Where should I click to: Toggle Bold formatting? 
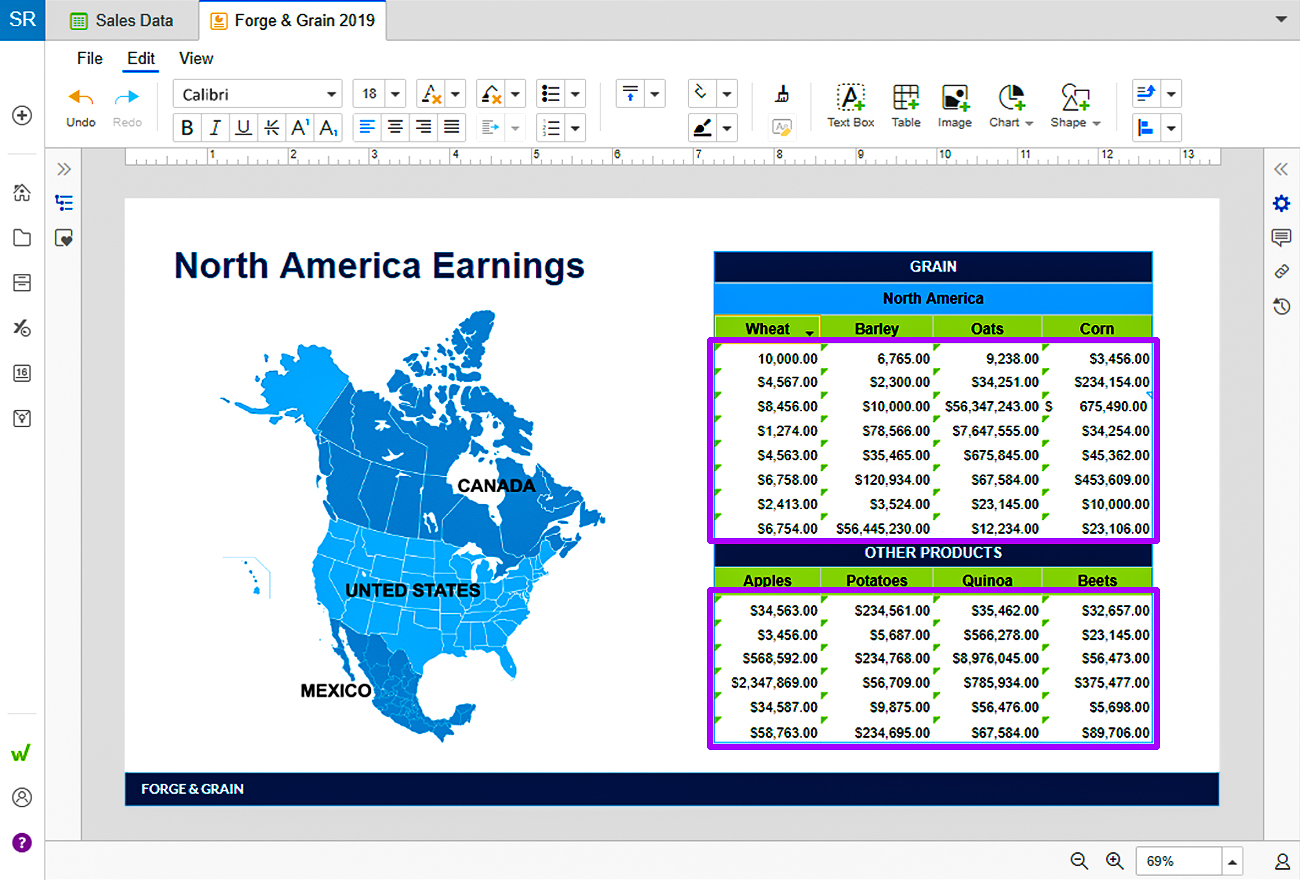pyautogui.click(x=187, y=127)
